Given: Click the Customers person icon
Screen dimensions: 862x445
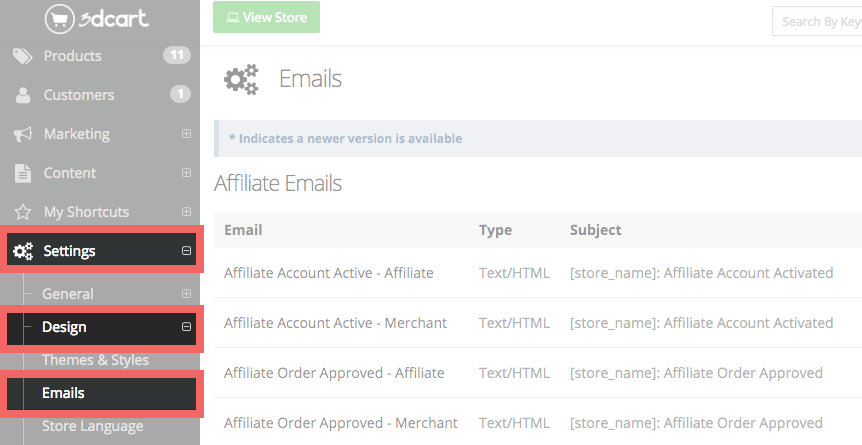Looking at the screenshot, I should [23, 95].
